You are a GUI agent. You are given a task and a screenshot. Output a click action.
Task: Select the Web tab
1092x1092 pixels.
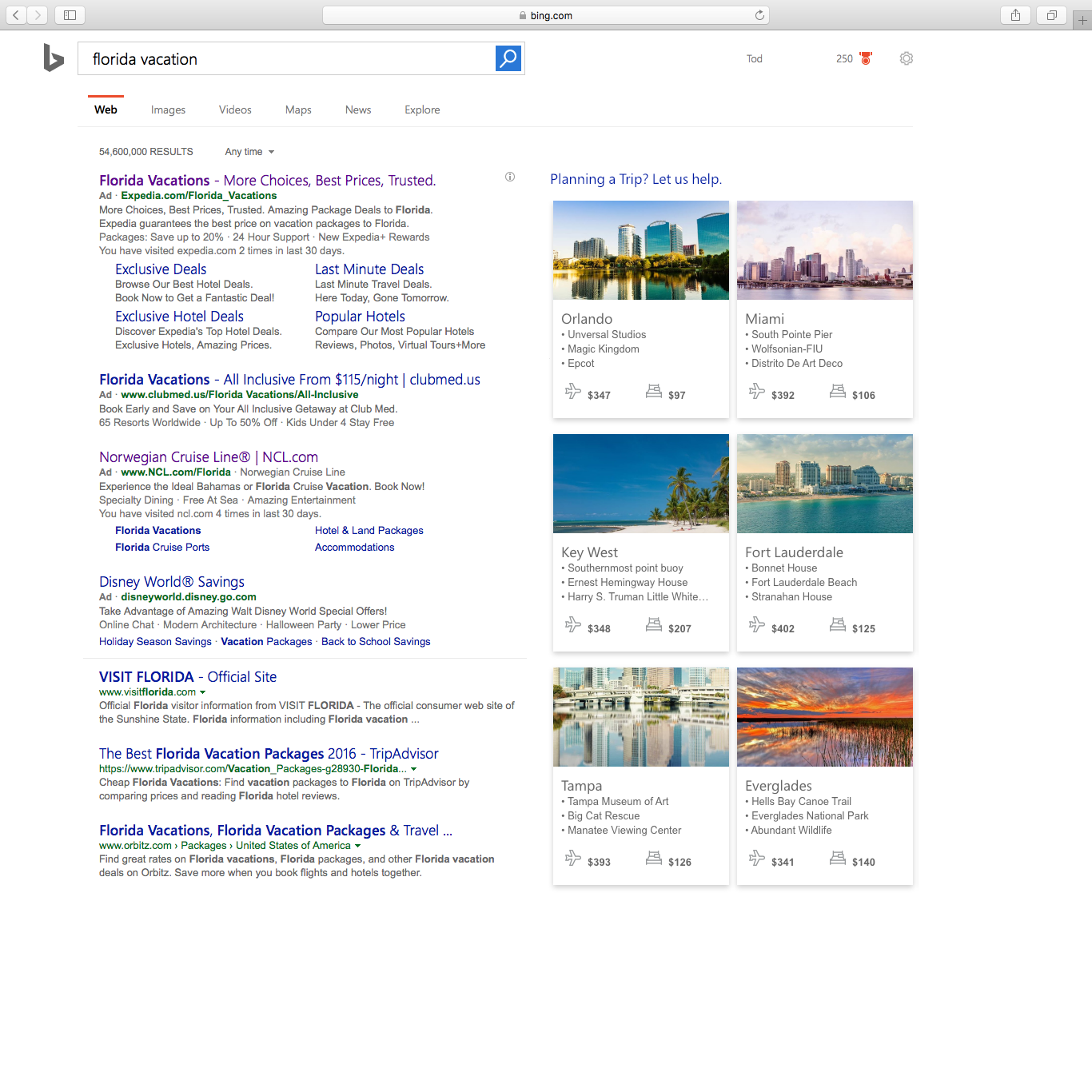point(106,110)
